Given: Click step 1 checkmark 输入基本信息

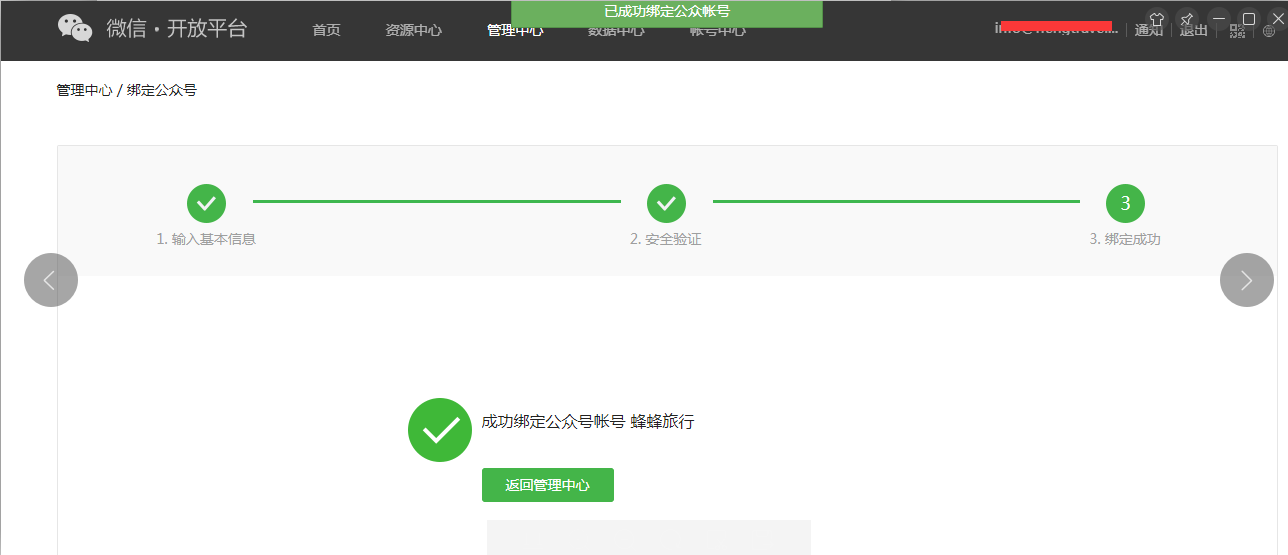Looking at the screenshot, I should [206, 203].
